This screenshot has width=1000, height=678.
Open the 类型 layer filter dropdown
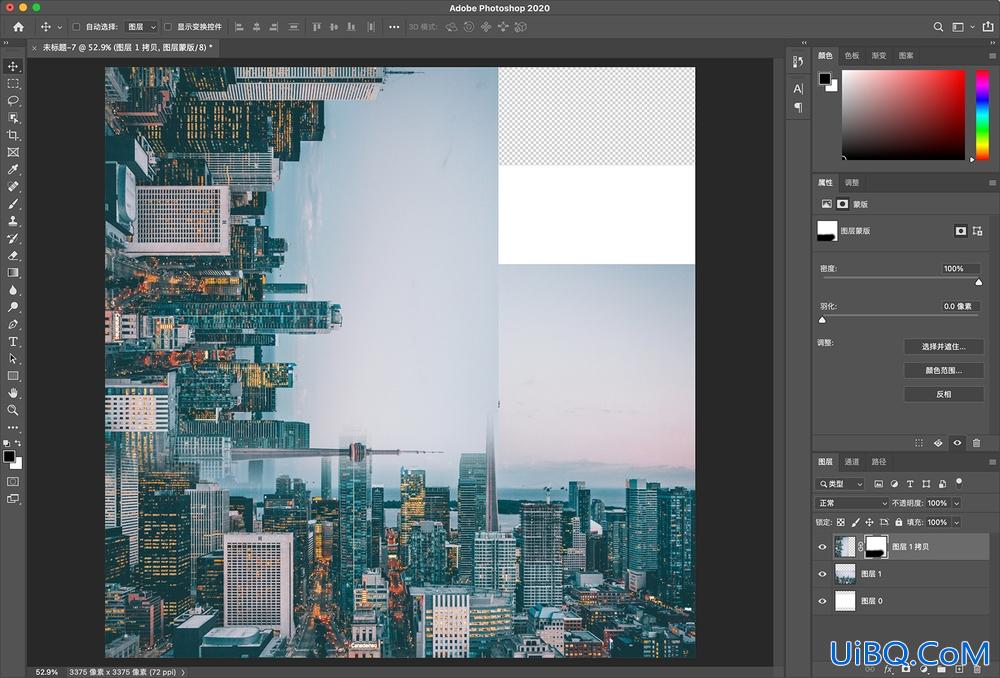(x=841, y=484)
